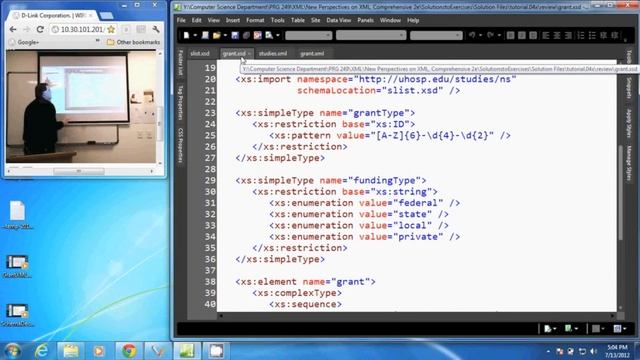Click the bookmark star in Chrome
This screenshot has height=360, width=640.
(111, 29)
